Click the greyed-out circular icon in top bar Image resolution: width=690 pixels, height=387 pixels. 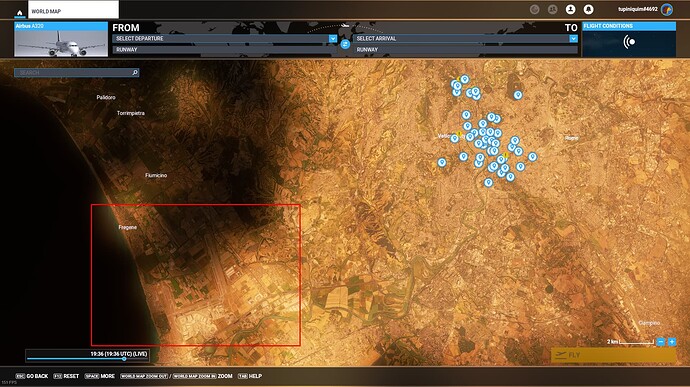pyautogui.click(x=535, y=9)
